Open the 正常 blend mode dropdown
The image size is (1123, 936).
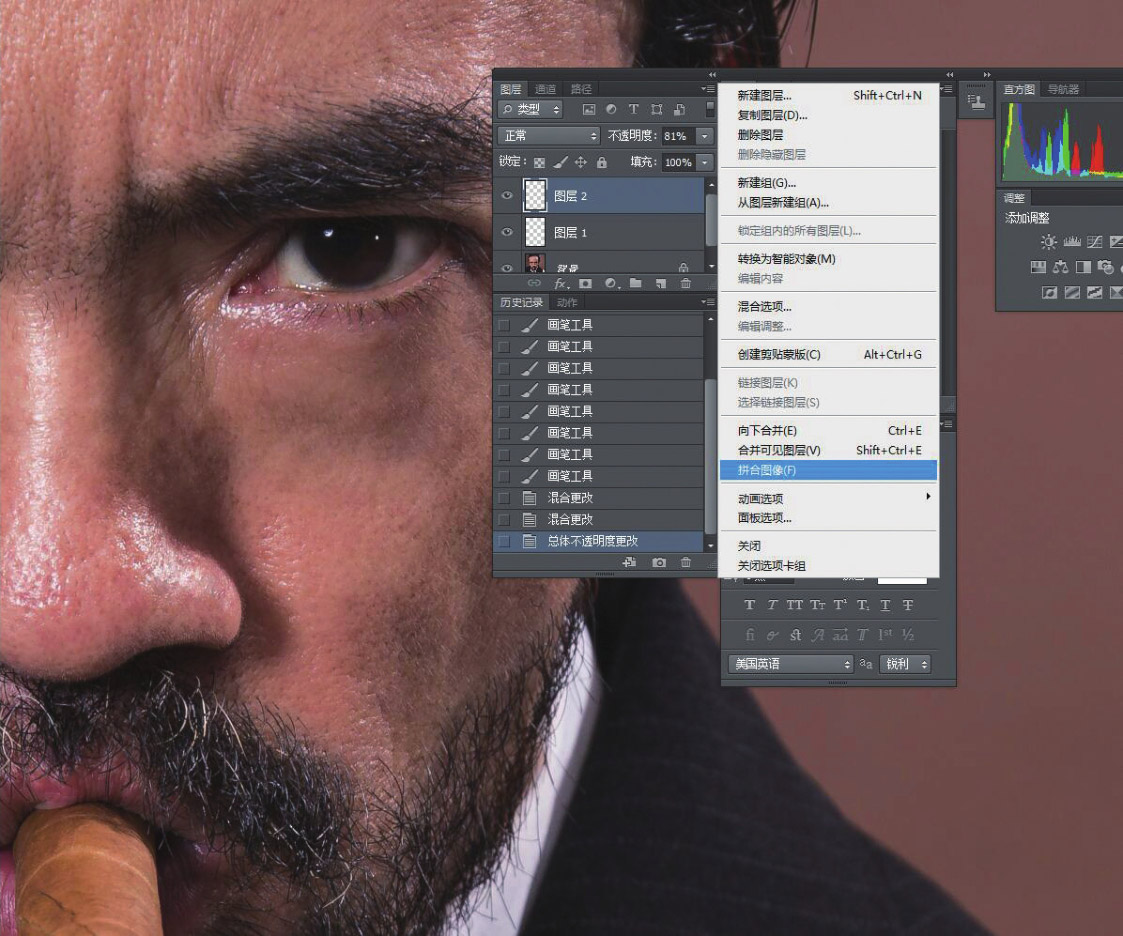click(x=548, y=136)
